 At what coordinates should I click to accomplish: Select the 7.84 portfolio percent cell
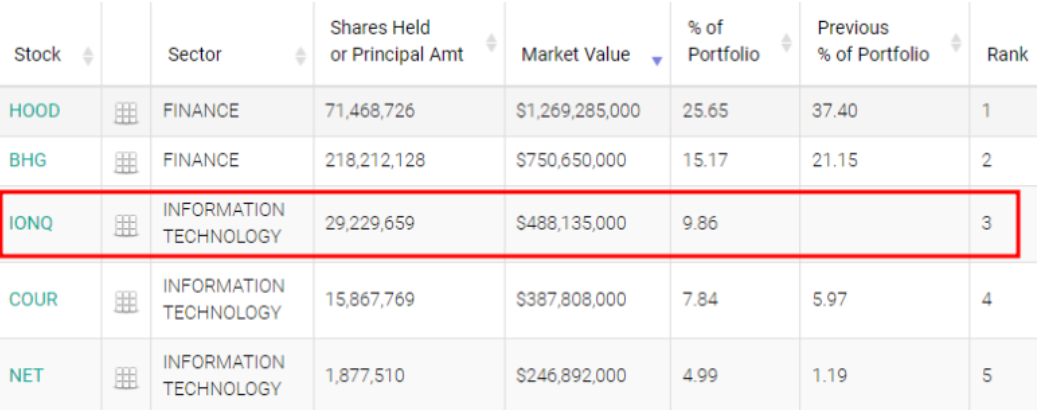pyautogui.click(x=700, y=299)
